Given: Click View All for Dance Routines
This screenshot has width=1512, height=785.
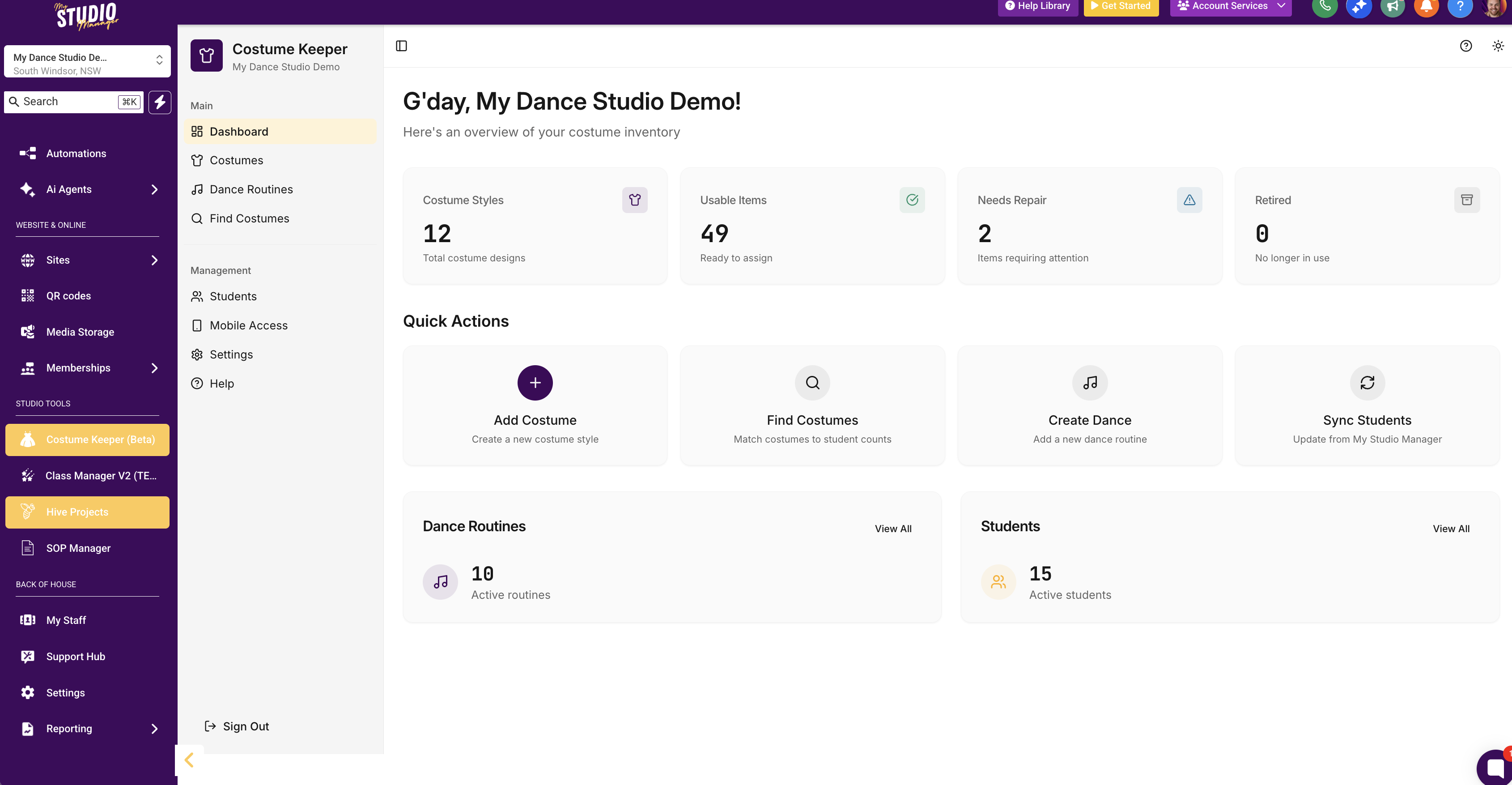Looking at the screenshot, I should pos(893,529).
